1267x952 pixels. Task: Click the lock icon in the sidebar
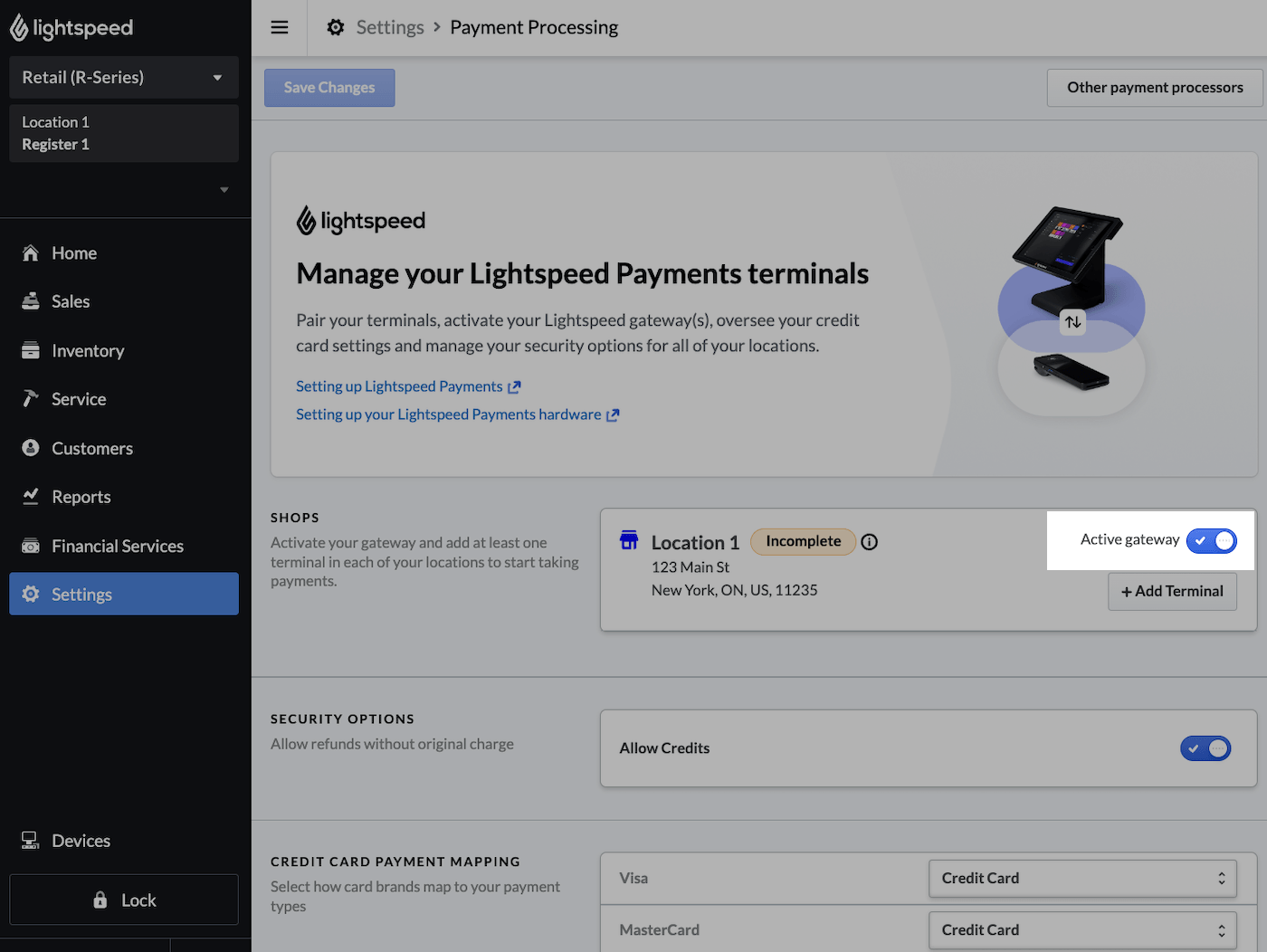pyautogui.click(x=100, y=900)
